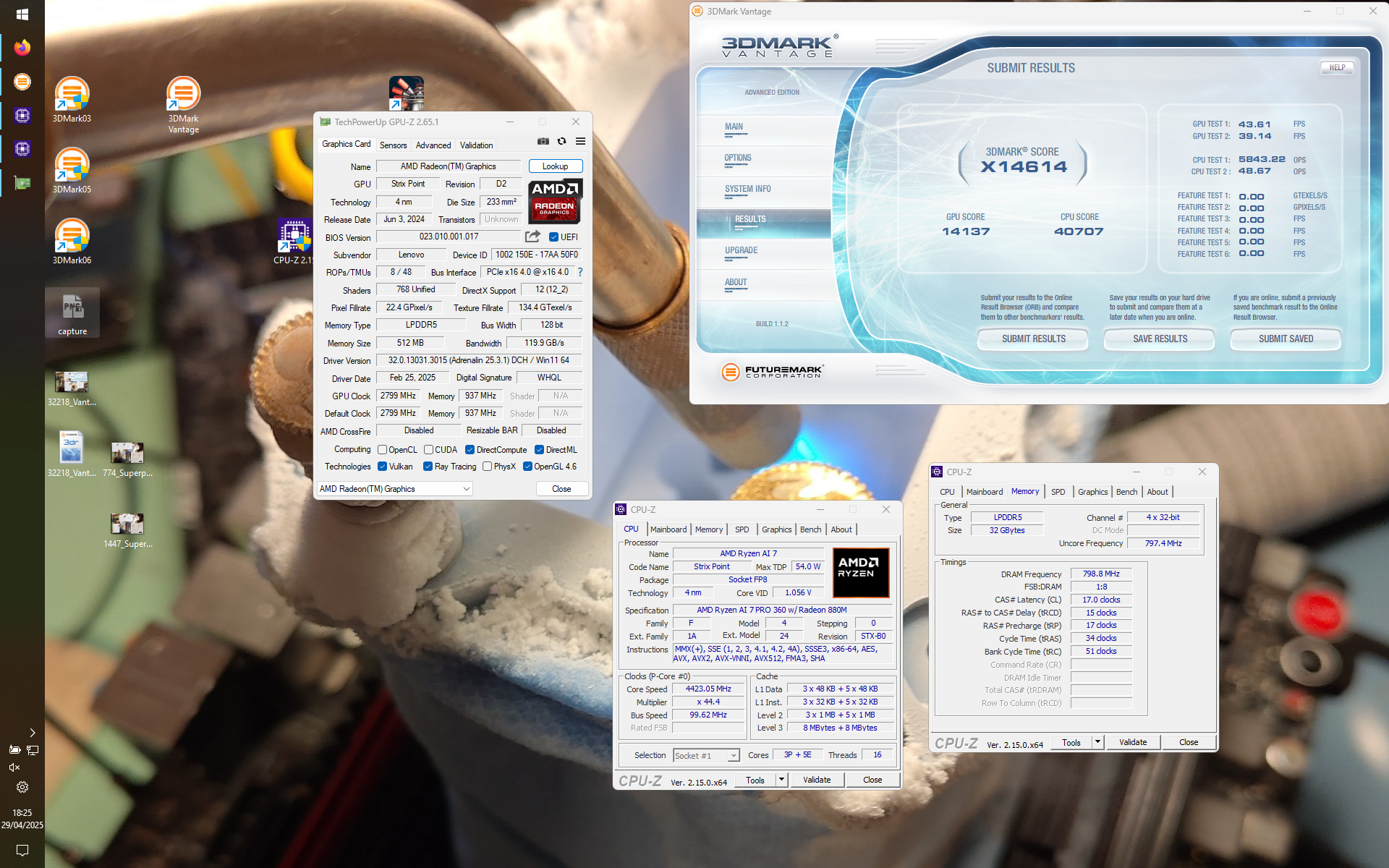Select the first 32218_Vant image file on desktop

click(x=72, y=388)
